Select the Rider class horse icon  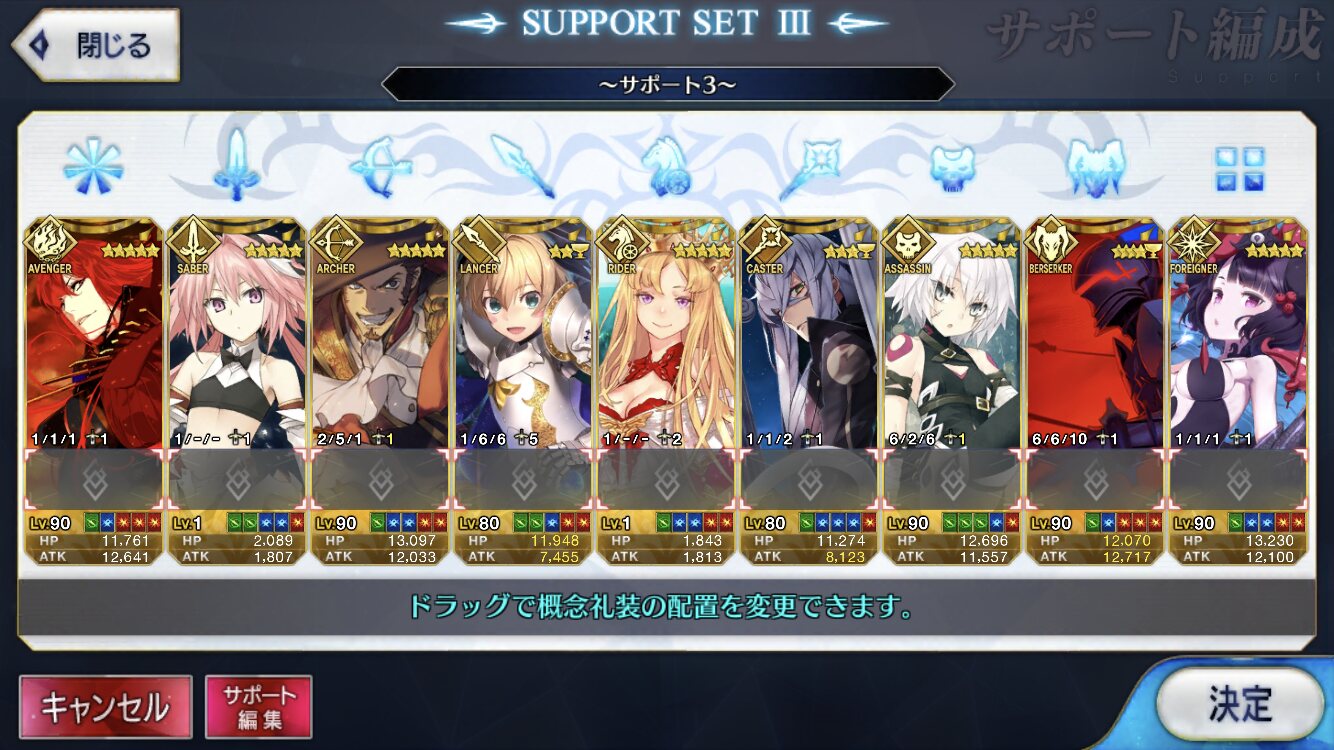point(666,166)
